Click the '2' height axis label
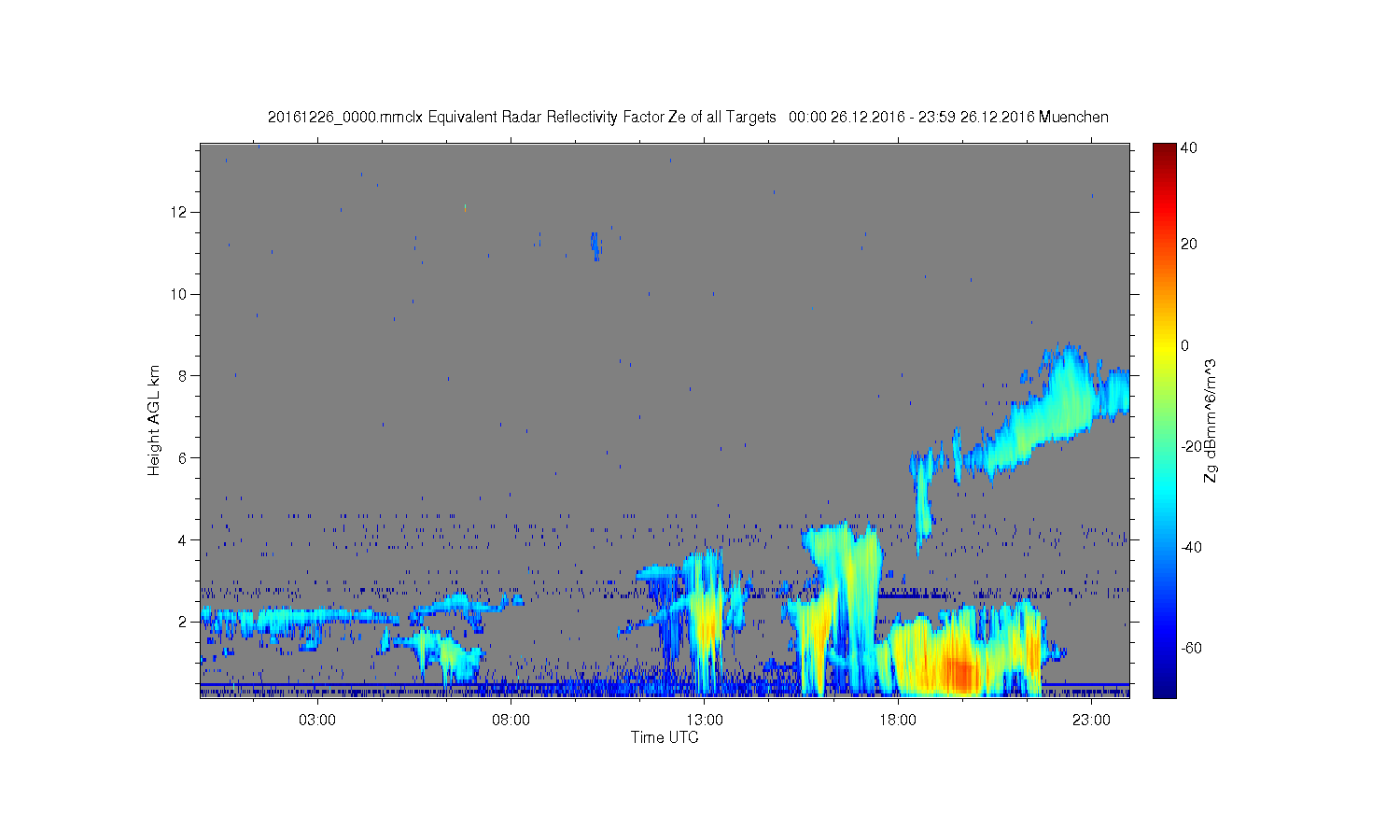The width and height of the screenshot is (1400, 840). [x=184, y=622]
